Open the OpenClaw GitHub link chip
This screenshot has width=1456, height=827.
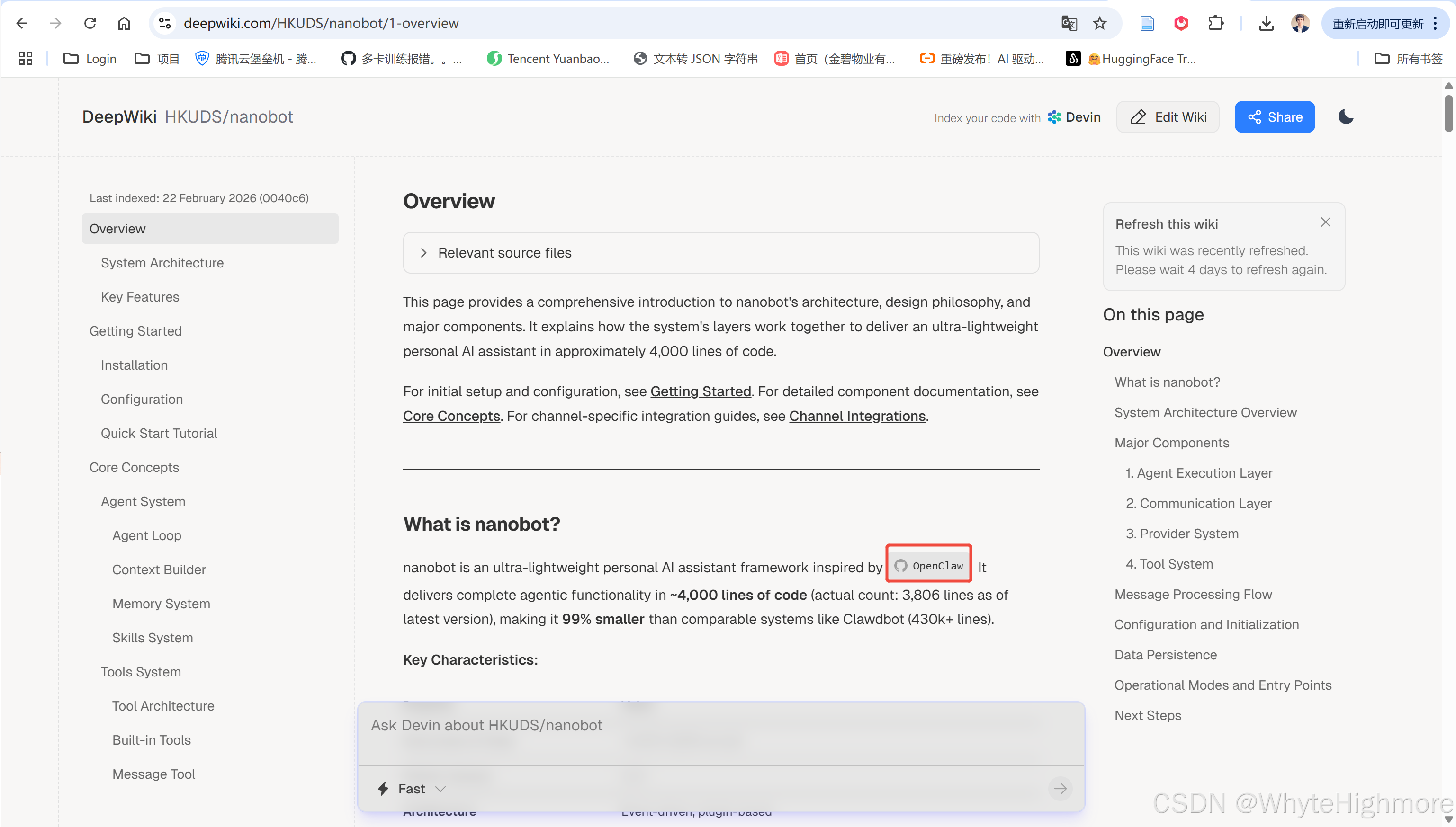[x=929, y=566]
